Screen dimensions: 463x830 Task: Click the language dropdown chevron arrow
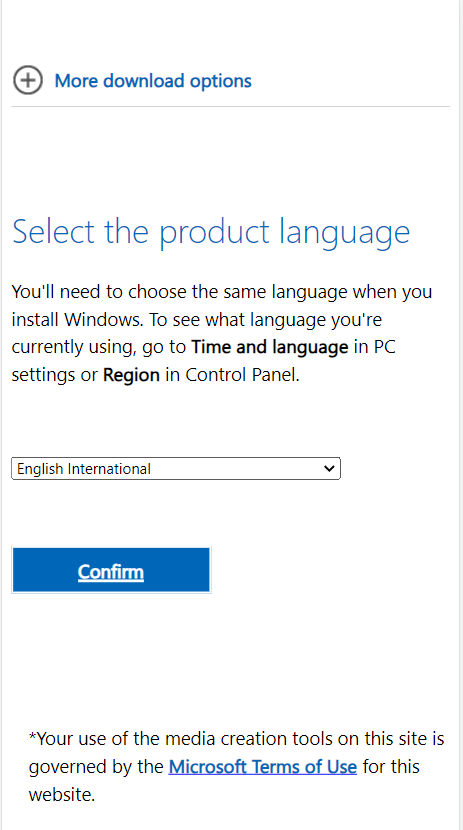click(x=329, y=468)
